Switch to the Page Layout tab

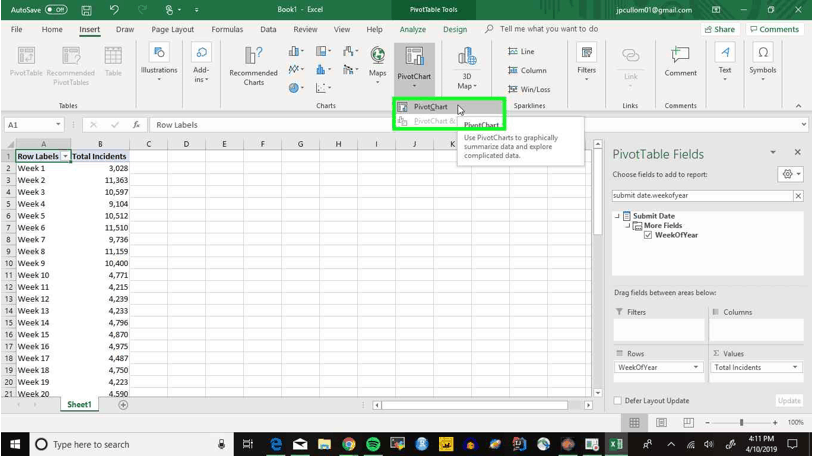[x=172, y=30]
